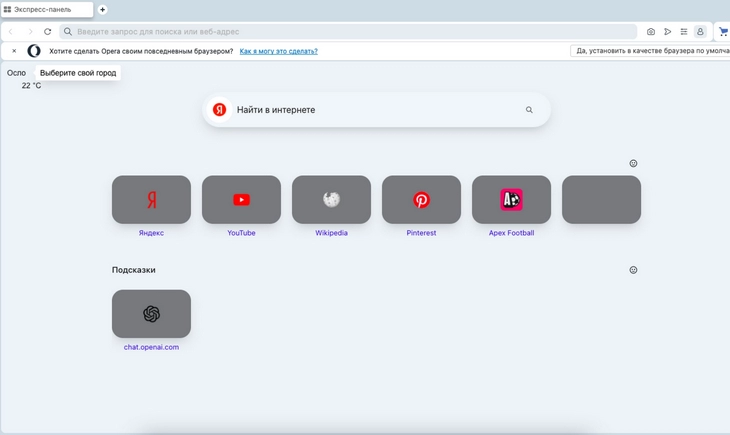Click the YouTube link label
Viewport: 730px width, 435px height.
pyautogui.click(x=241, y=233)
